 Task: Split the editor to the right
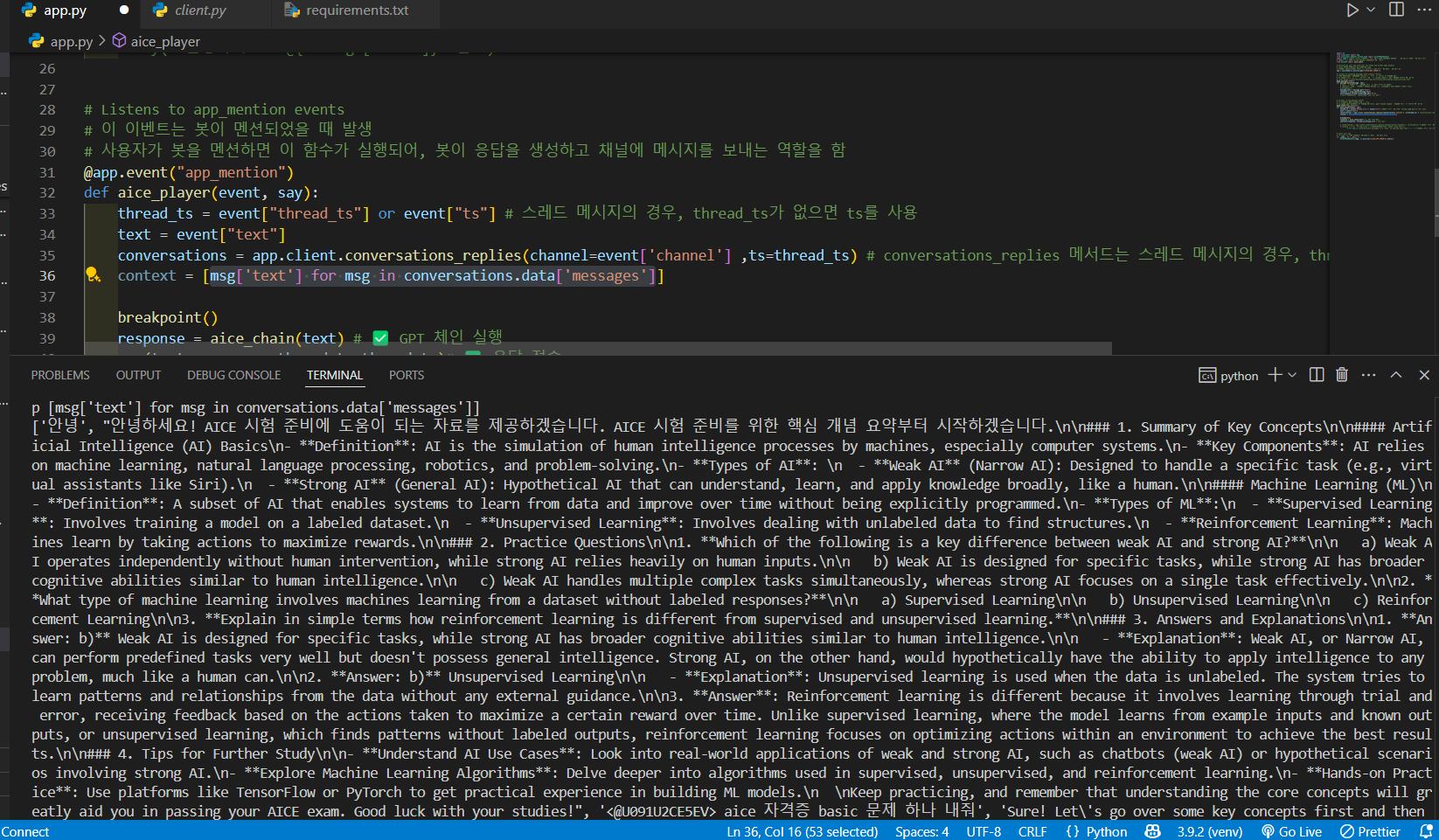pos(1396,10)
